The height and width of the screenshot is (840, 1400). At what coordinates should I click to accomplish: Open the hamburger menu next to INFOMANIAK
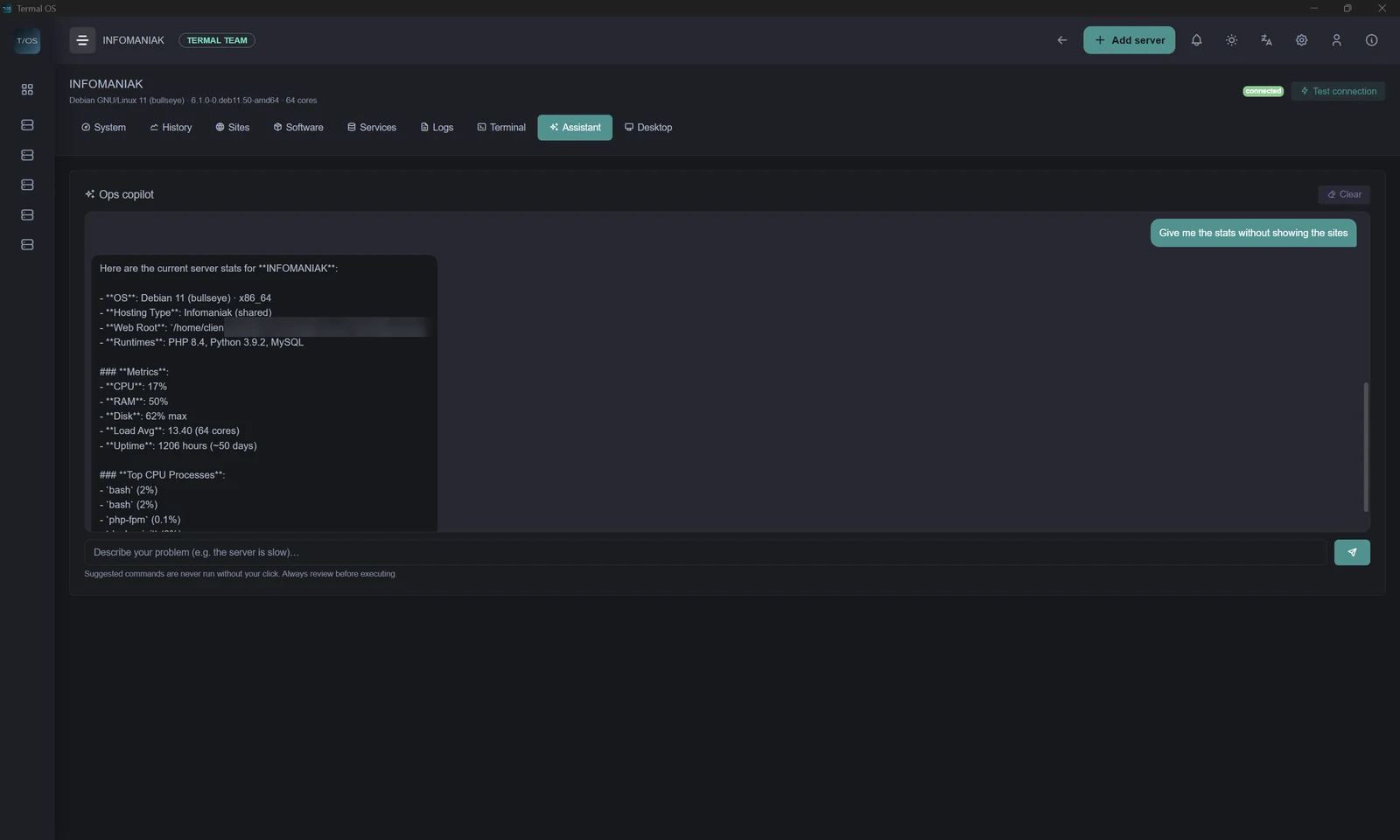[x=82, y=40]
